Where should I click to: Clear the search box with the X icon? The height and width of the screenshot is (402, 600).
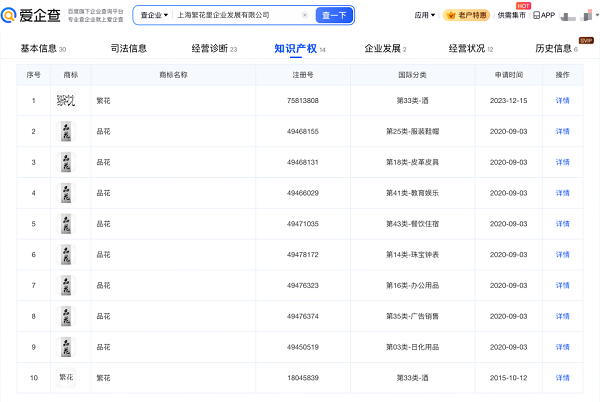[x=305, y=15]
